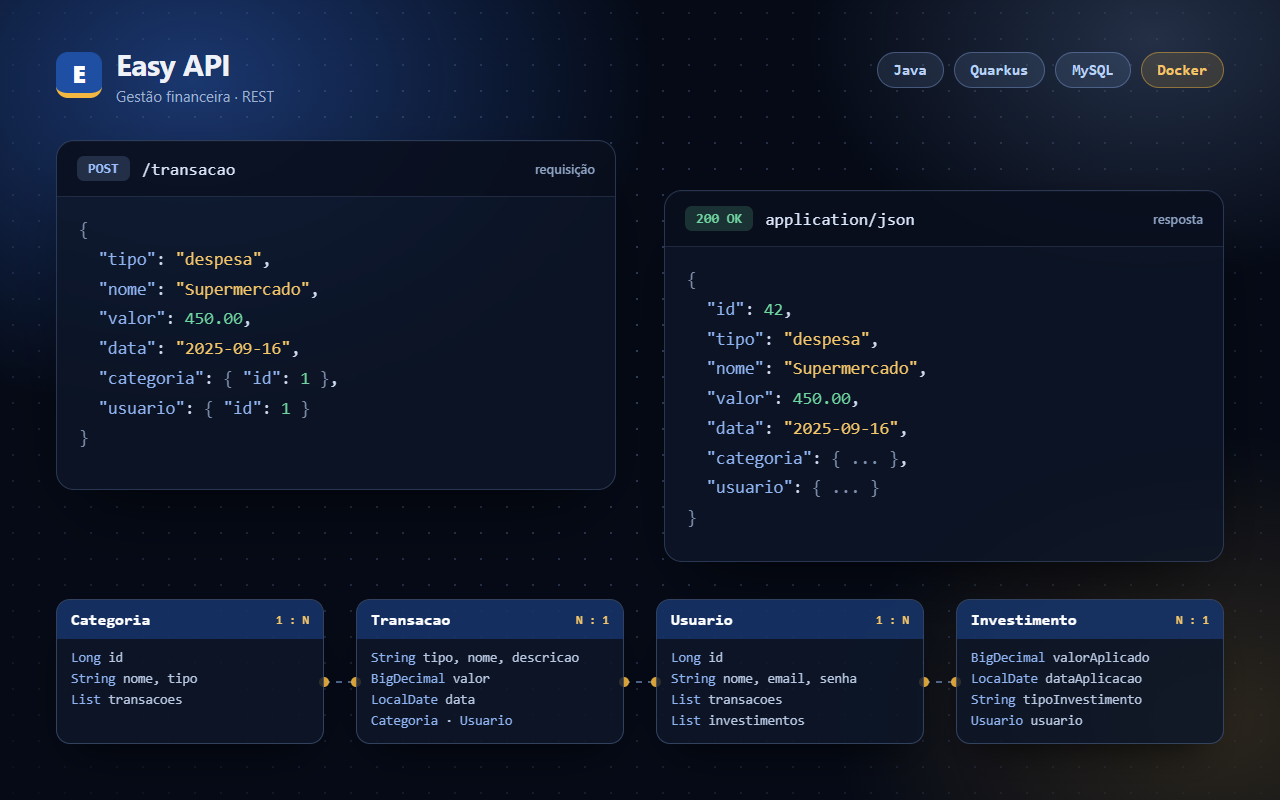Select the highlighted Docker badge
This screenshot has height=800, width=1280.
point(1182,70)
